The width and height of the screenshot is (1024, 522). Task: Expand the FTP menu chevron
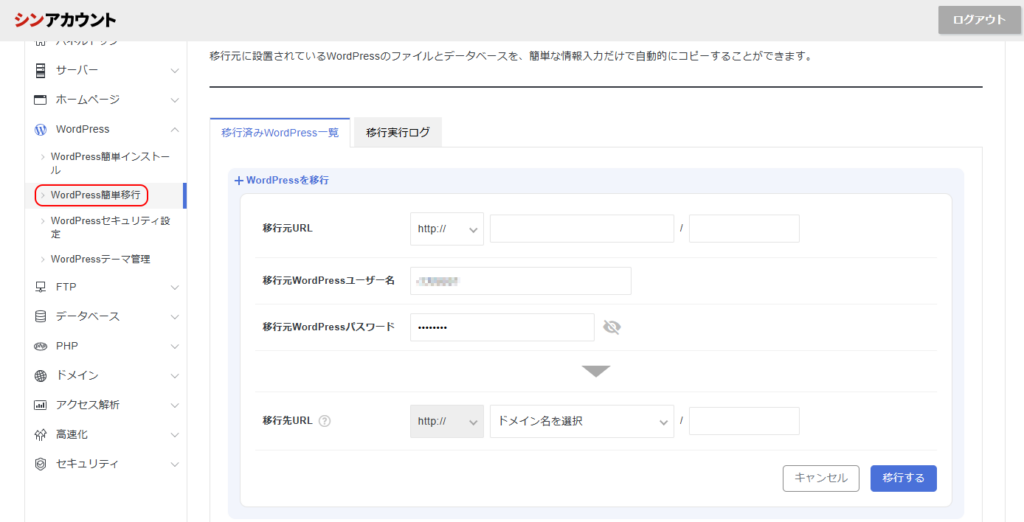(174, 287)
